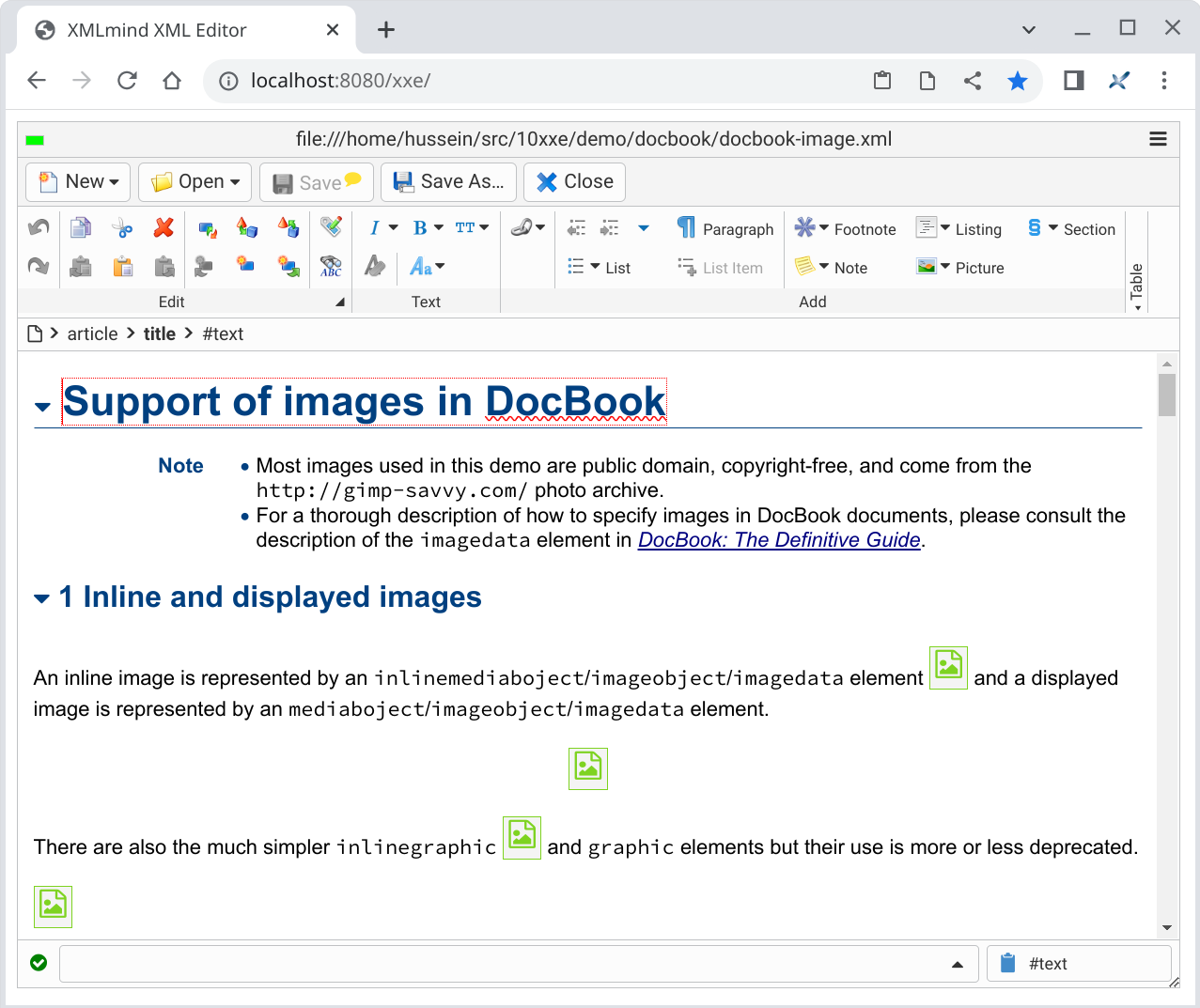This screenshot has height=1008, width=1200.
Task: Select title in the node path
Action: (x=160, y=333)
